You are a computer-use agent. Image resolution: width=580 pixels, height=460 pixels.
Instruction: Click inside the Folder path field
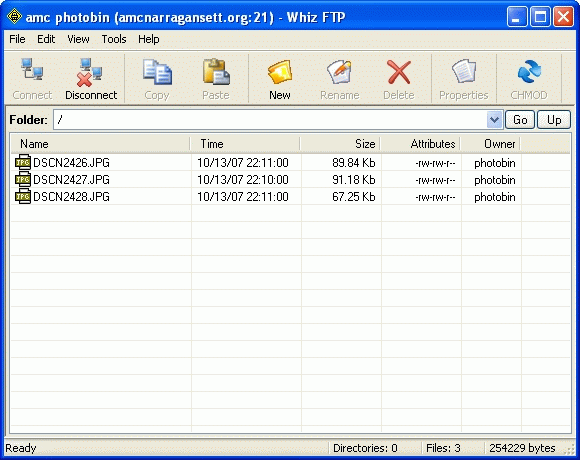[x=270, y=120]
